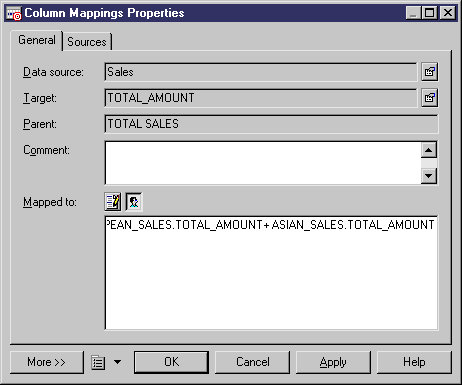Expand dialog with More >> button

click(x=47, y=362)
